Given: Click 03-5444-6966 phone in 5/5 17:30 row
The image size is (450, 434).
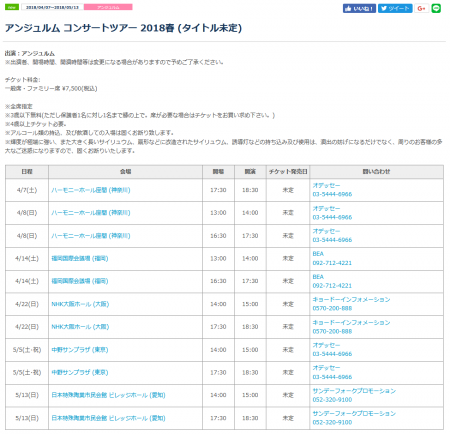Looking at the screenshot, I should click(x=332, y=377).
